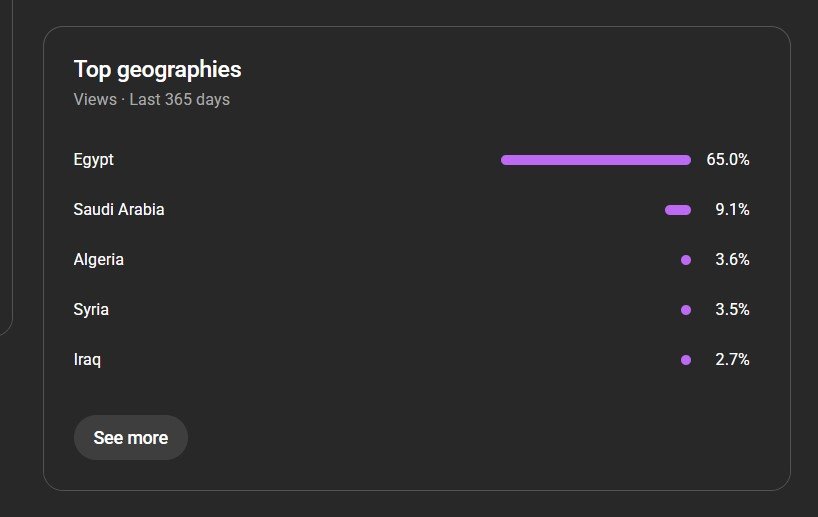Click the Last 365 days text
Viewport: 818px width, 517px height.
click(179, 100)
